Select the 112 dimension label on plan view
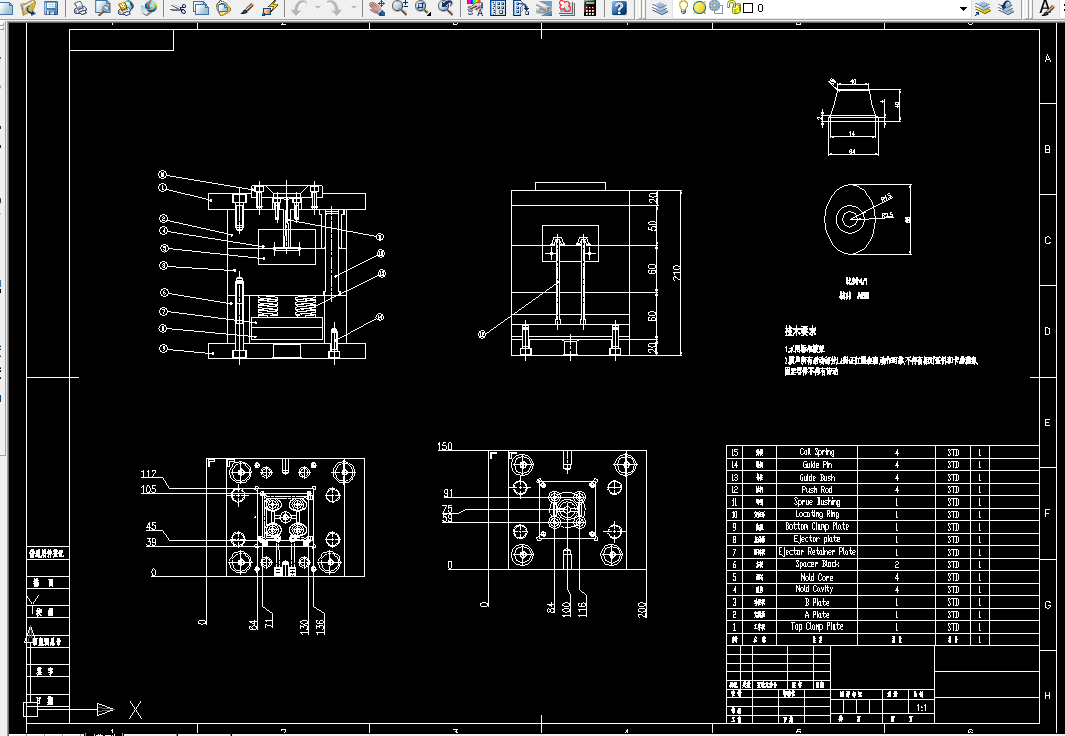This screenshot has width=1065, height=736. click(149, 474)
